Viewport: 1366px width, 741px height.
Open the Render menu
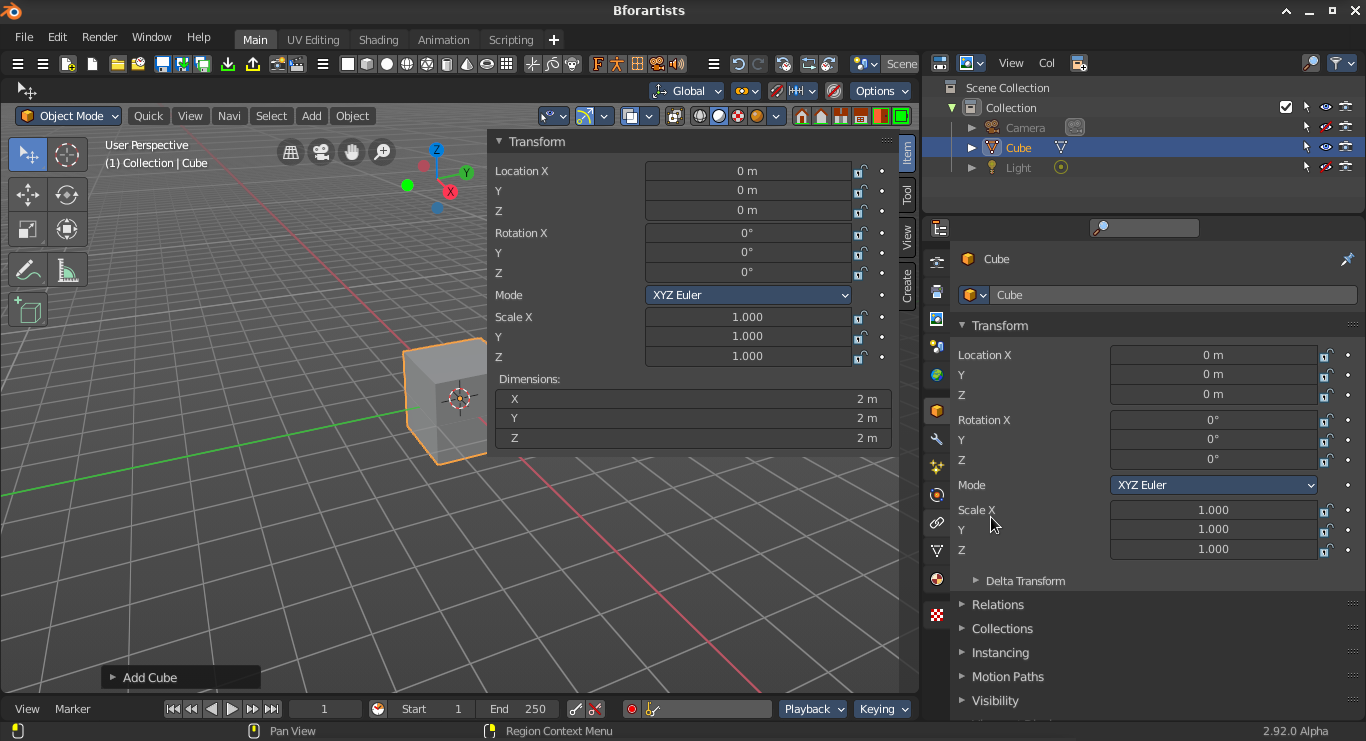pos(99,37)
